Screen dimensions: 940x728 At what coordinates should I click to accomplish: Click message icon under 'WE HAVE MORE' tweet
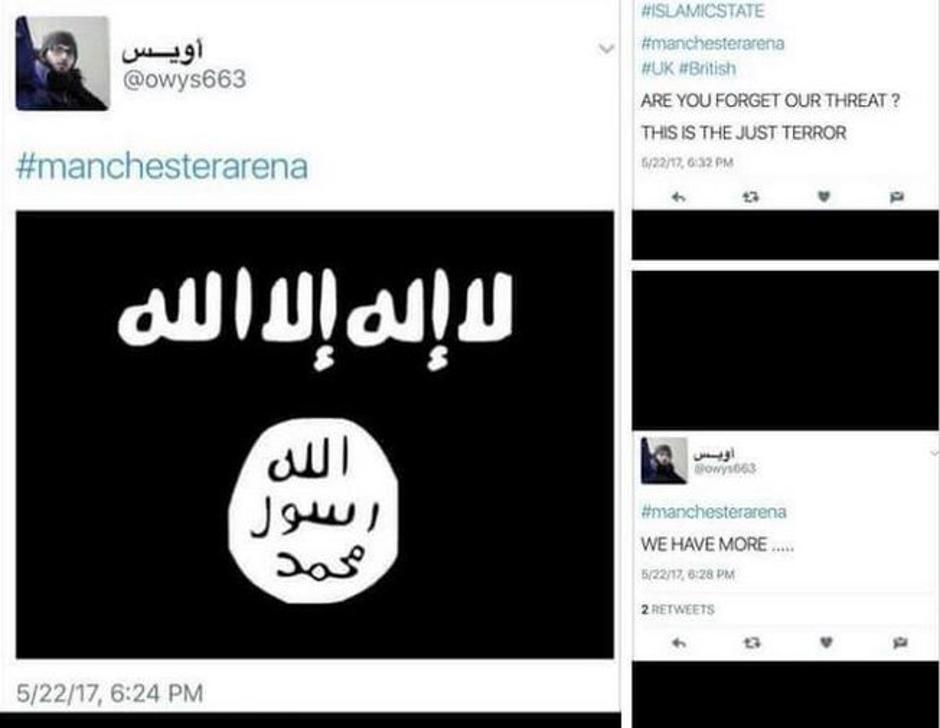899,643
